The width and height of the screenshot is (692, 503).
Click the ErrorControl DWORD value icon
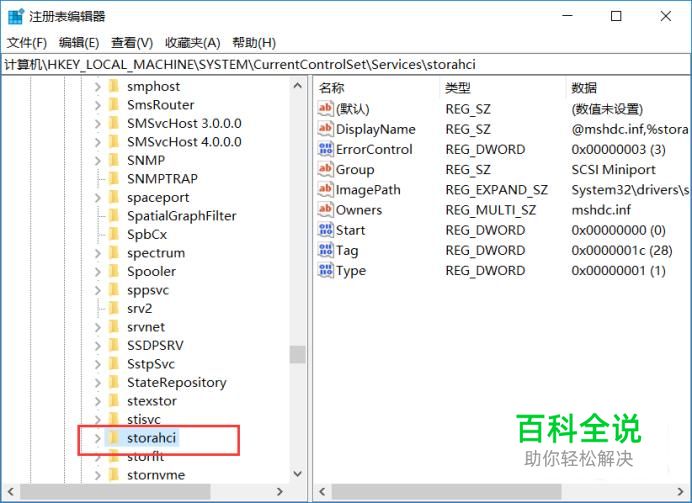coord(326,149)
